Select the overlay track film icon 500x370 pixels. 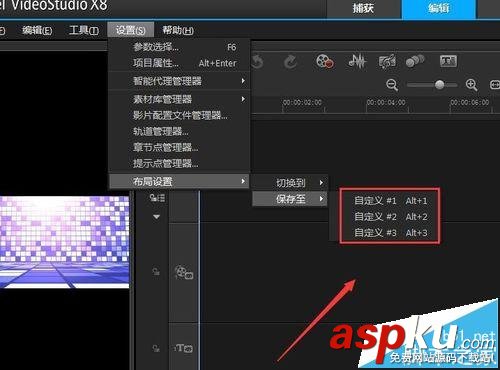tap(184, 272)
